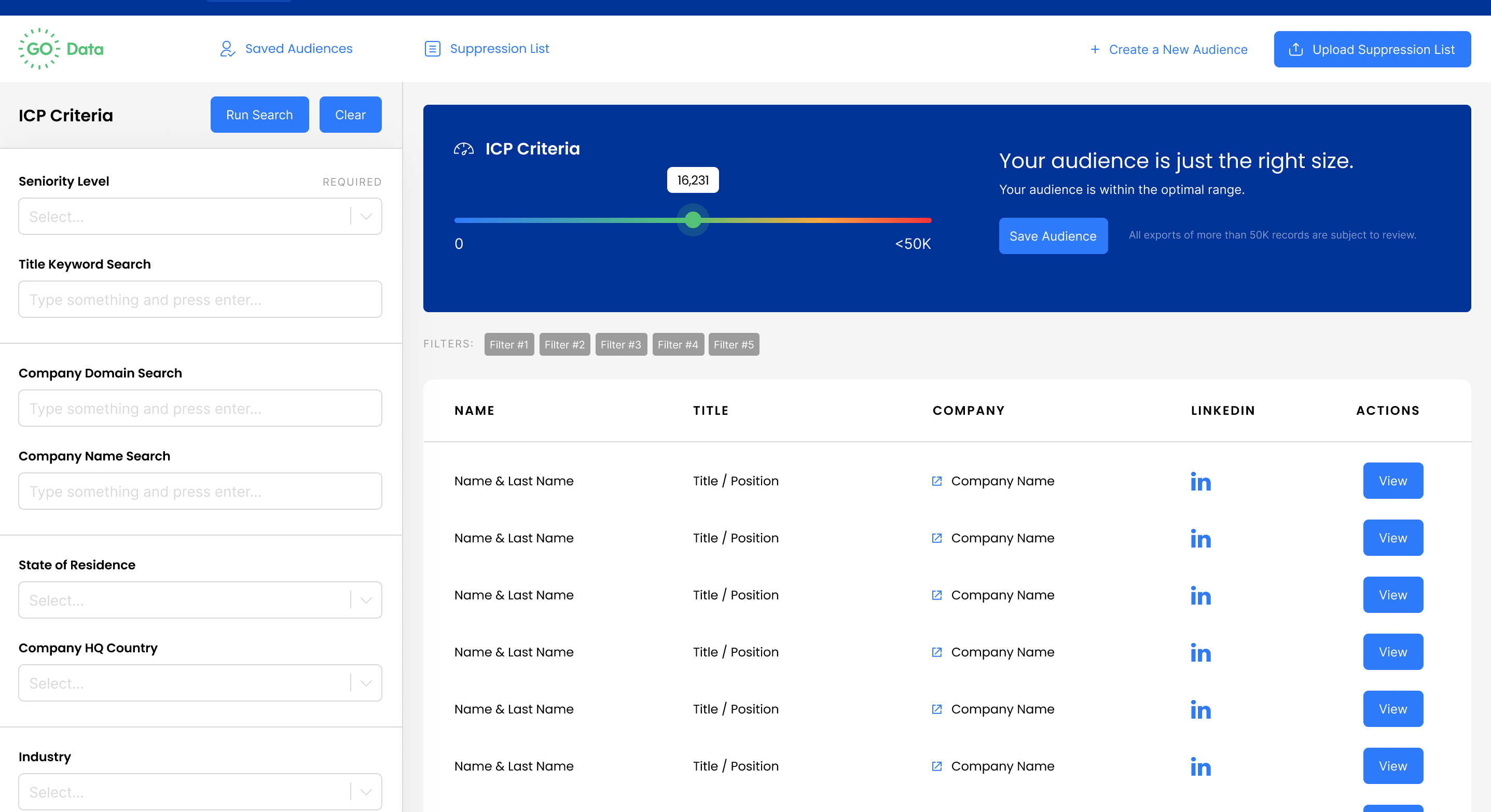1491x812 pixels.
Task: Click the upload icon in Upload Suppression List
Action: tap(1295, 49)
